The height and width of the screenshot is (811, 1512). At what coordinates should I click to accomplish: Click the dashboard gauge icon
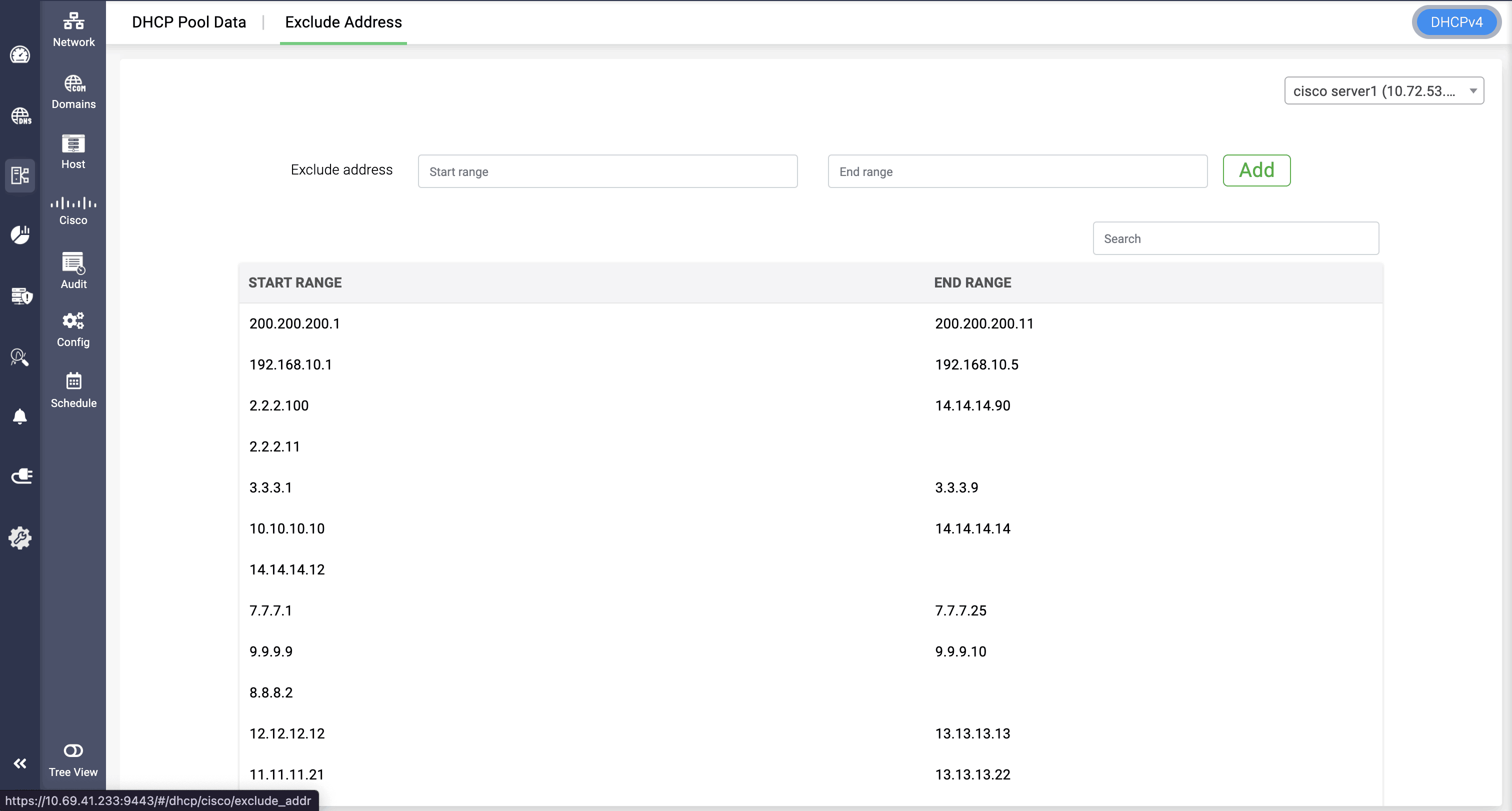tap(20, 55)
